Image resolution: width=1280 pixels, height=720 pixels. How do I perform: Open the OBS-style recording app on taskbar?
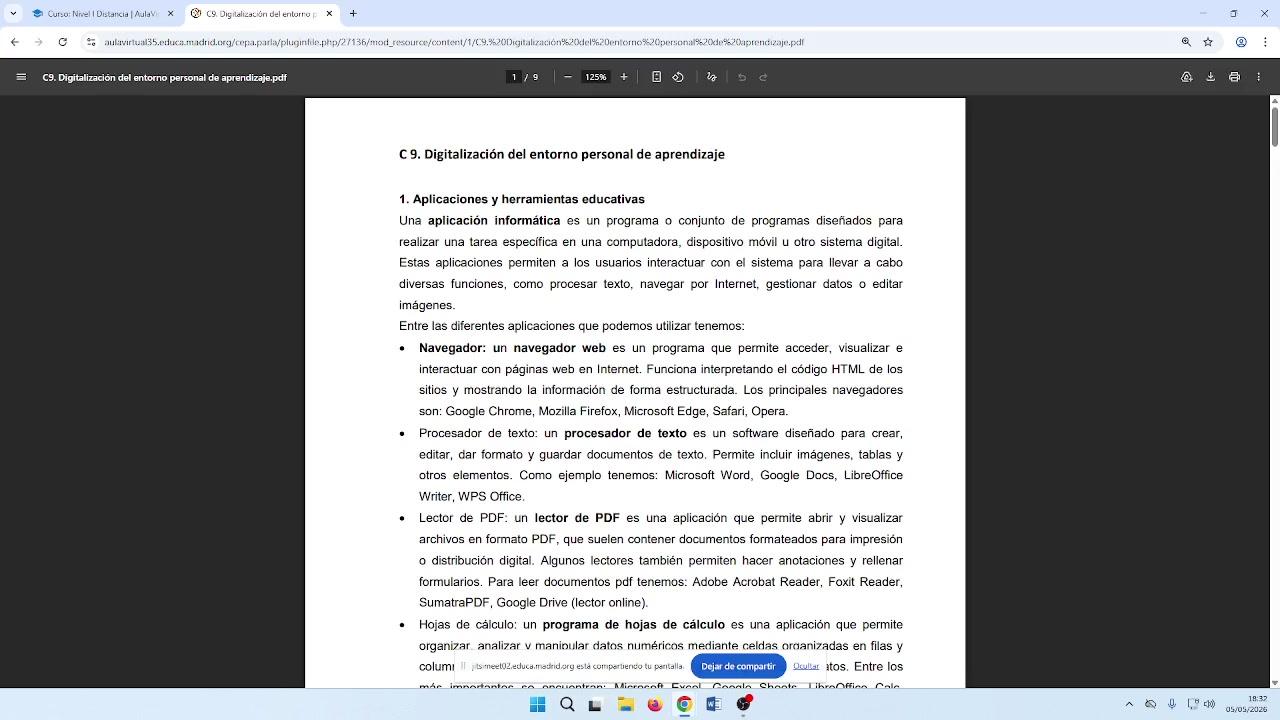(x=743, y=704)
